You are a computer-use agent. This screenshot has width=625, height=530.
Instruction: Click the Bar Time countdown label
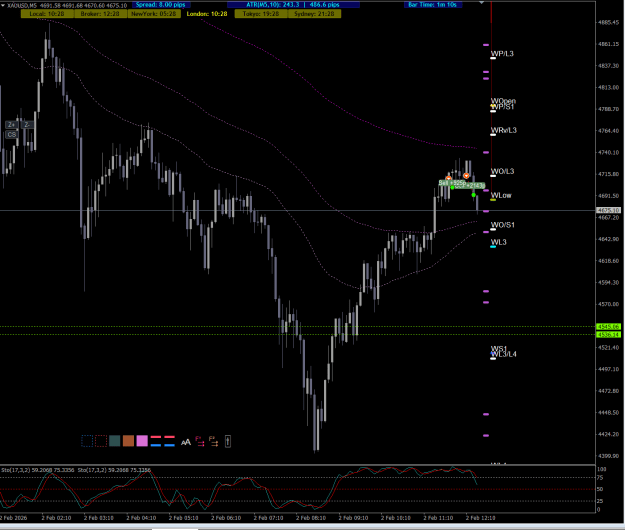tap(432, 5)
